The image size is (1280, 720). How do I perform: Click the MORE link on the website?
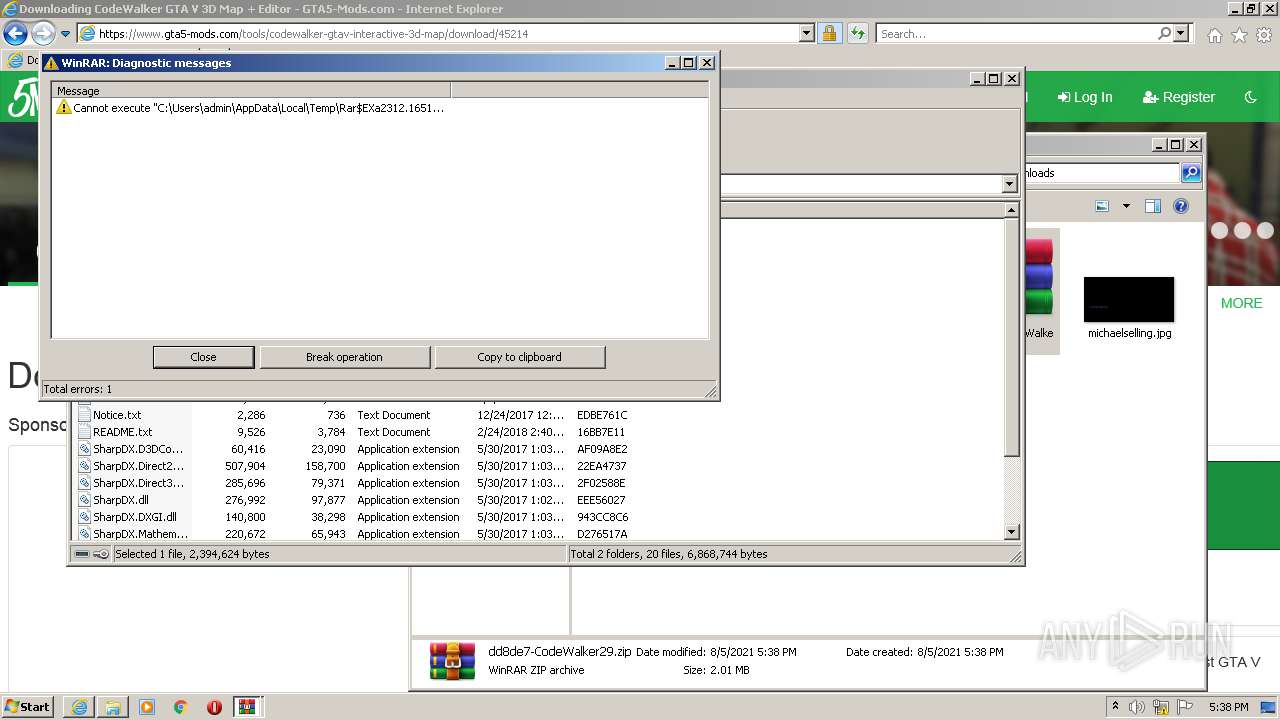1241,303
